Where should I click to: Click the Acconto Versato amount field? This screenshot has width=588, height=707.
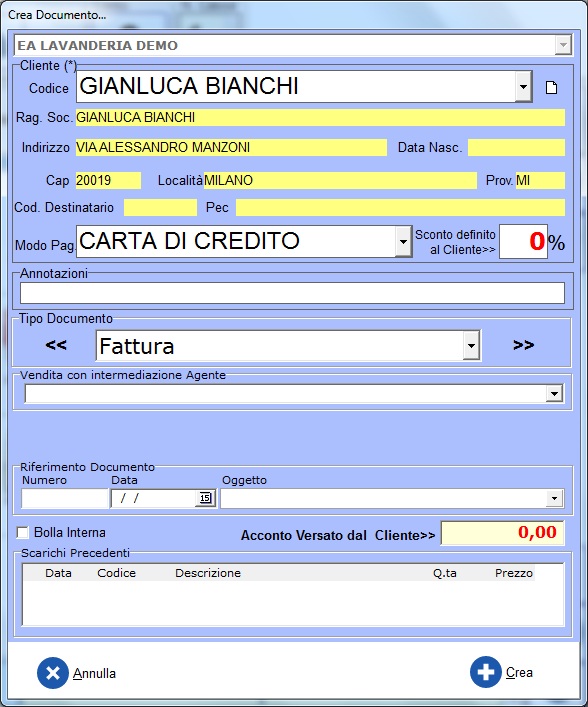pos(502,533)
